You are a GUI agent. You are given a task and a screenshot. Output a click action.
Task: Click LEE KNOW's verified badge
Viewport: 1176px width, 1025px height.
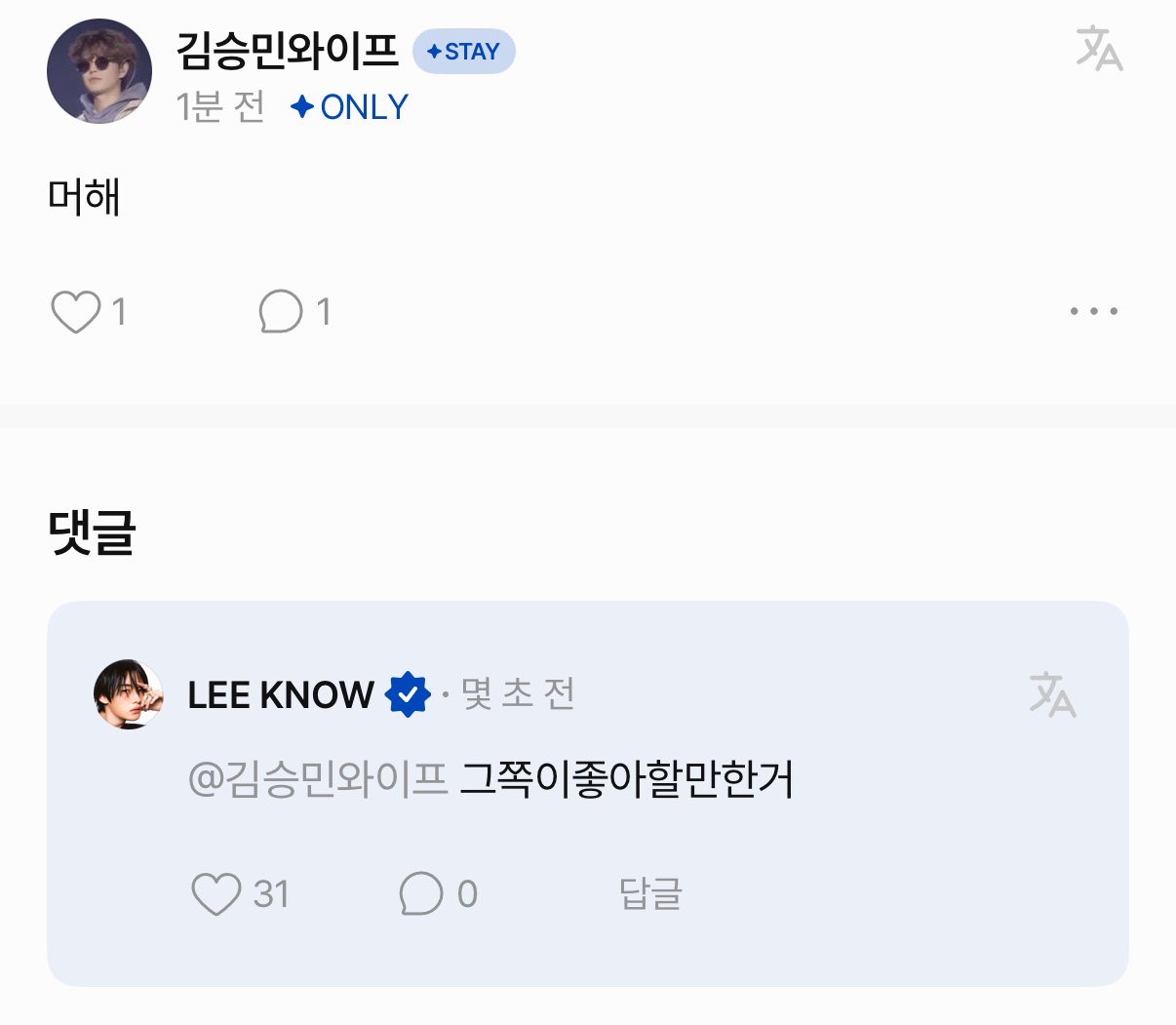[408, 694]
